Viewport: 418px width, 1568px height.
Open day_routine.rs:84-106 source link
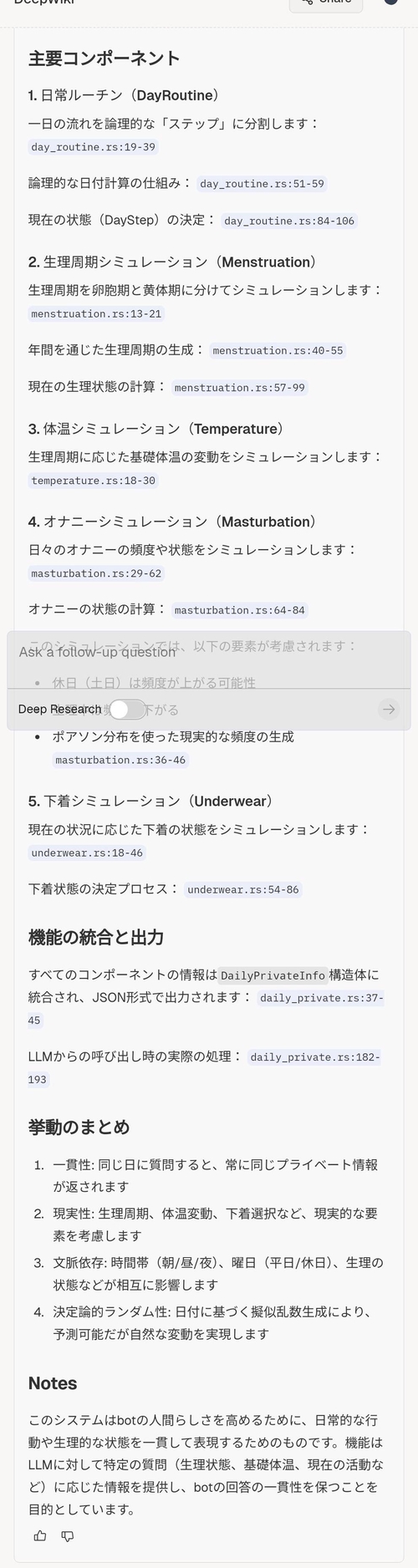pos(289,221)
